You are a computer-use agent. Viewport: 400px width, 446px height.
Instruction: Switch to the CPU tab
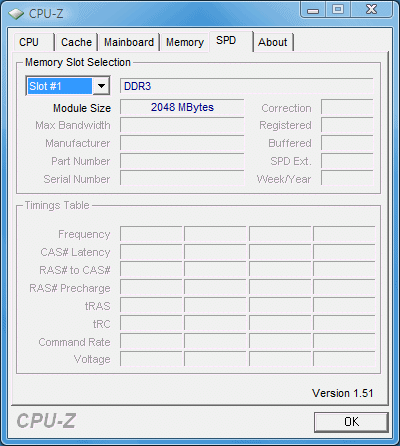point(34,42)
